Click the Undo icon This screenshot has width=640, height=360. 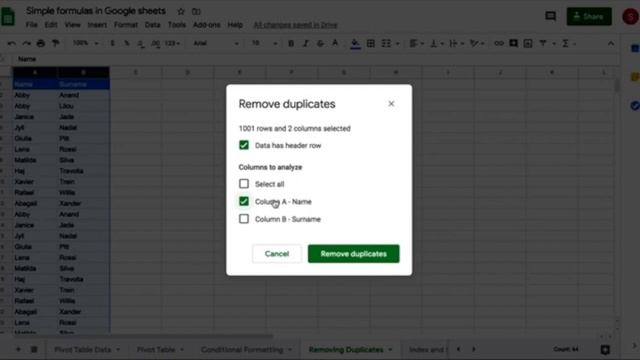coord(12,43)
